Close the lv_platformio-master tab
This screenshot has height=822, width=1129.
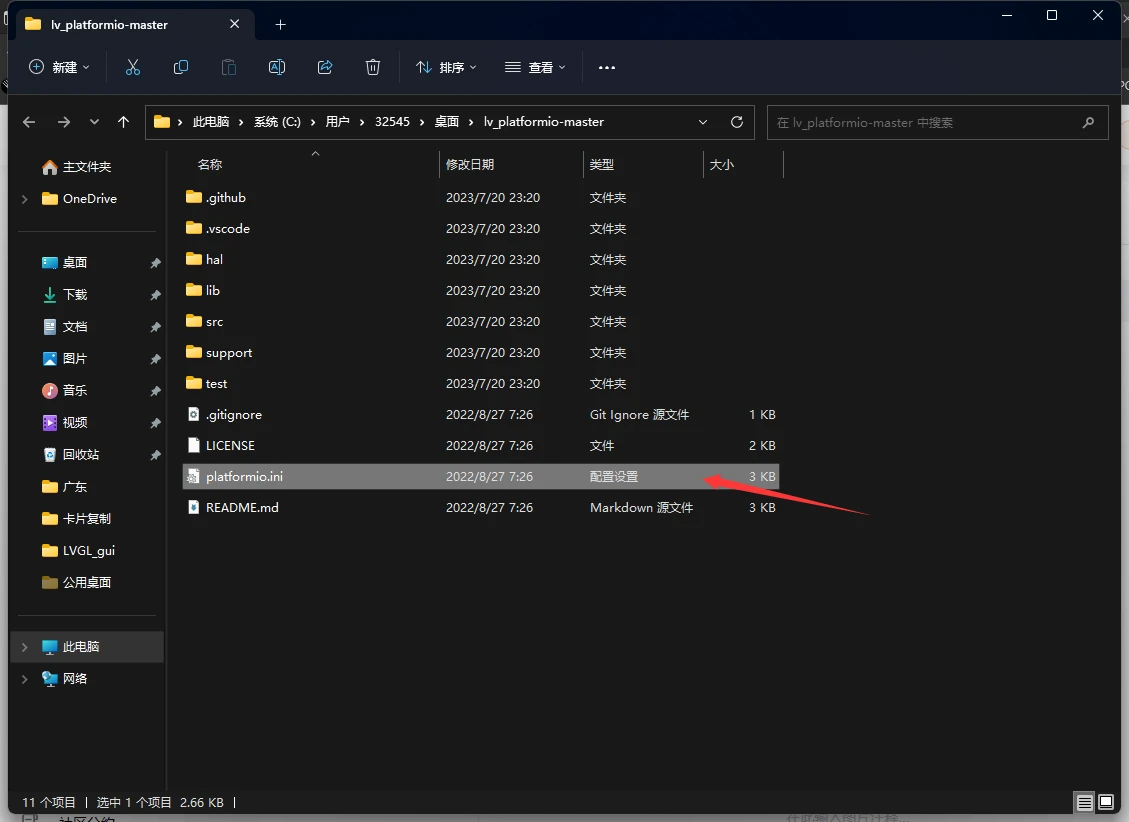pos(235,24)
